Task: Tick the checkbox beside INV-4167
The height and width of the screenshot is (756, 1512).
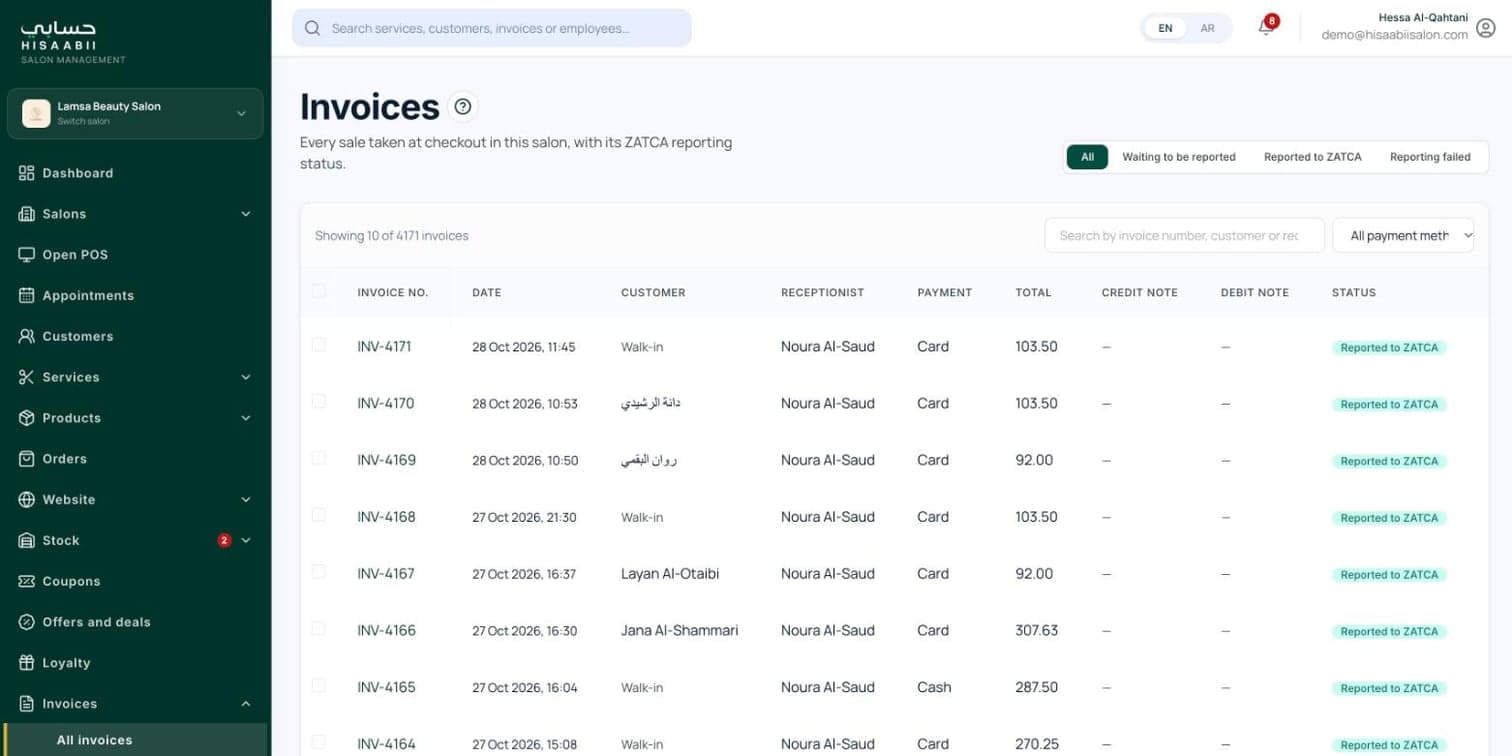Action: pyautogui.click(x=319, y=572)
